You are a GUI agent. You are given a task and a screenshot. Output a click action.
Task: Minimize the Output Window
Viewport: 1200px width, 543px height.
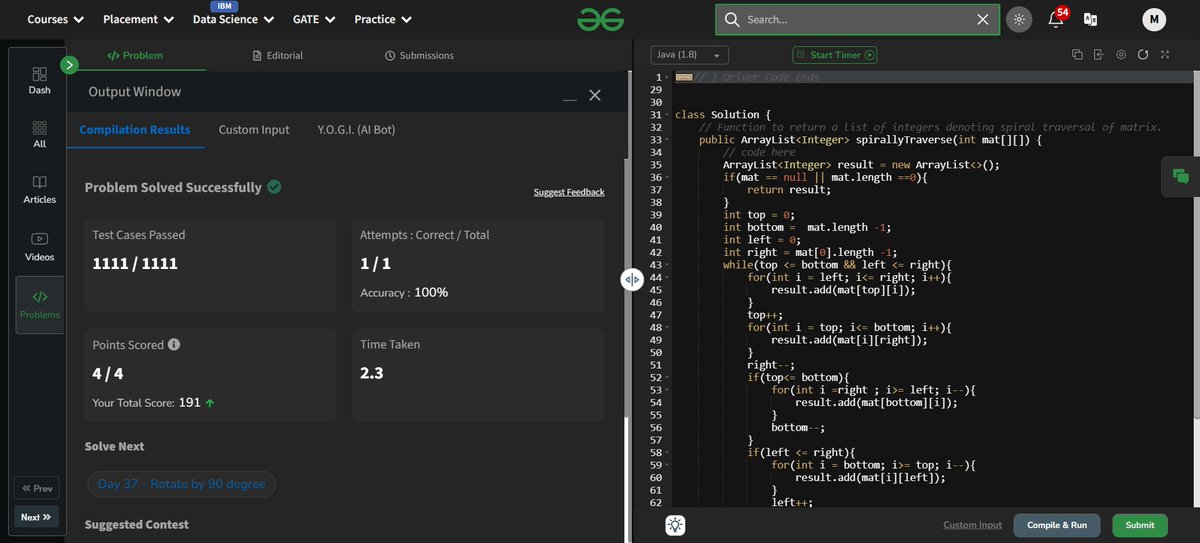point(569,97)
